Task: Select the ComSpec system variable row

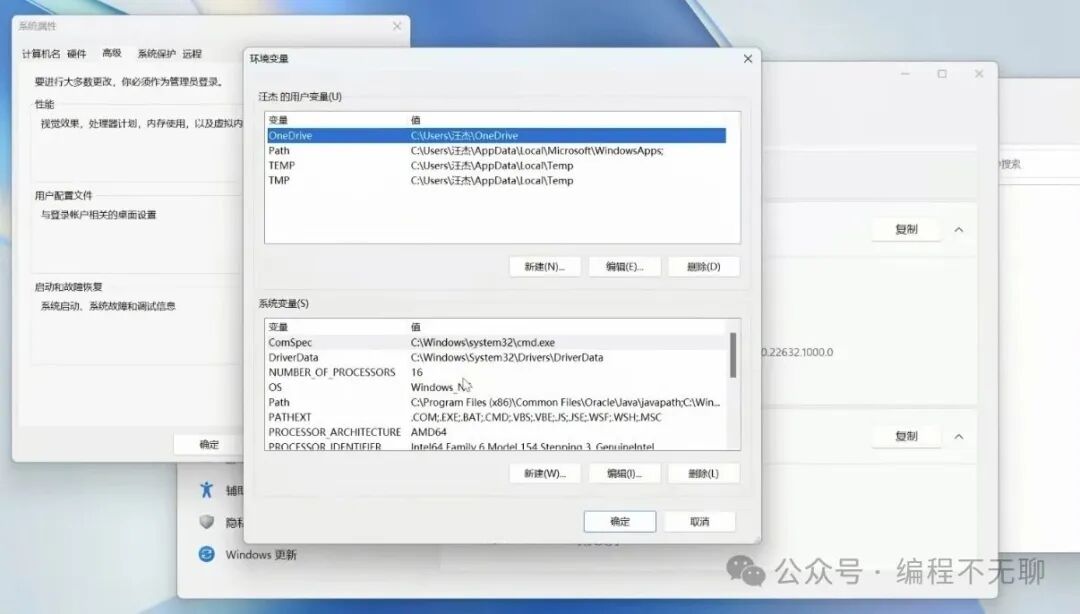Action: pyautogui.click(x=496, y=342)
